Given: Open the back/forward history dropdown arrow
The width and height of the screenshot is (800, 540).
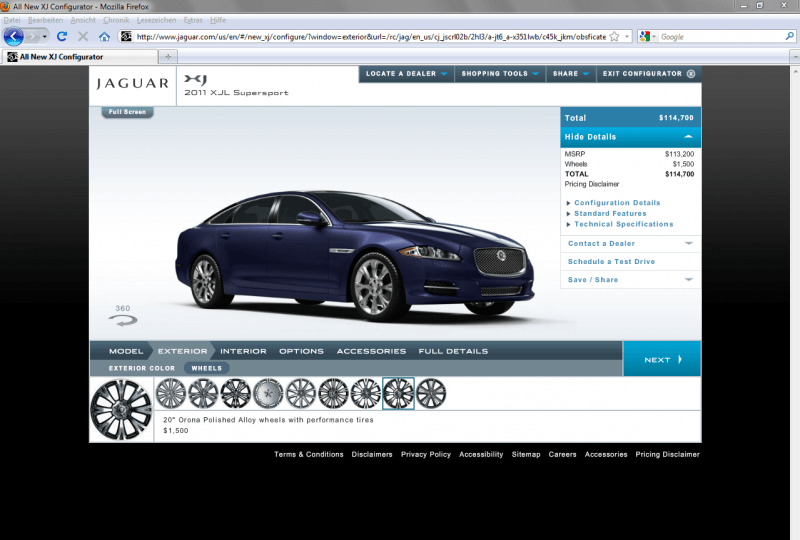Looking at the screenshot, I should click(45, 37).
